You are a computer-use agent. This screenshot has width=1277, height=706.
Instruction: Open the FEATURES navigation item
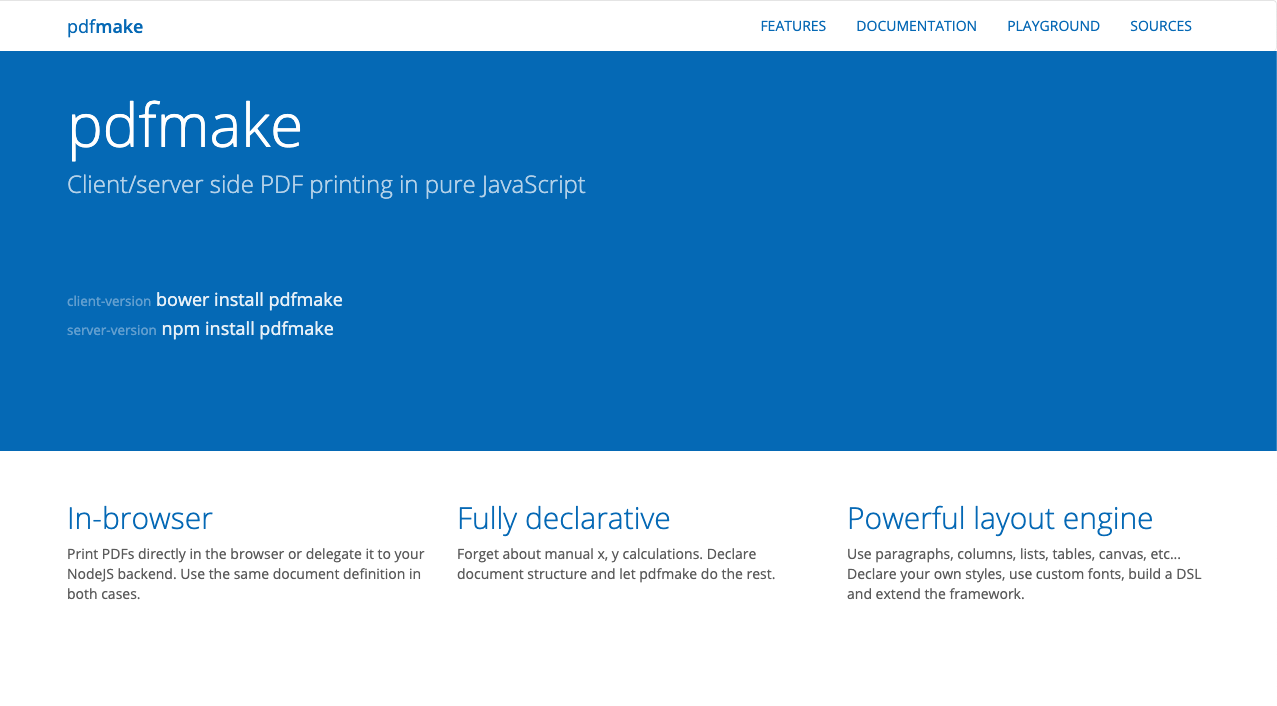tap(793, 25)
